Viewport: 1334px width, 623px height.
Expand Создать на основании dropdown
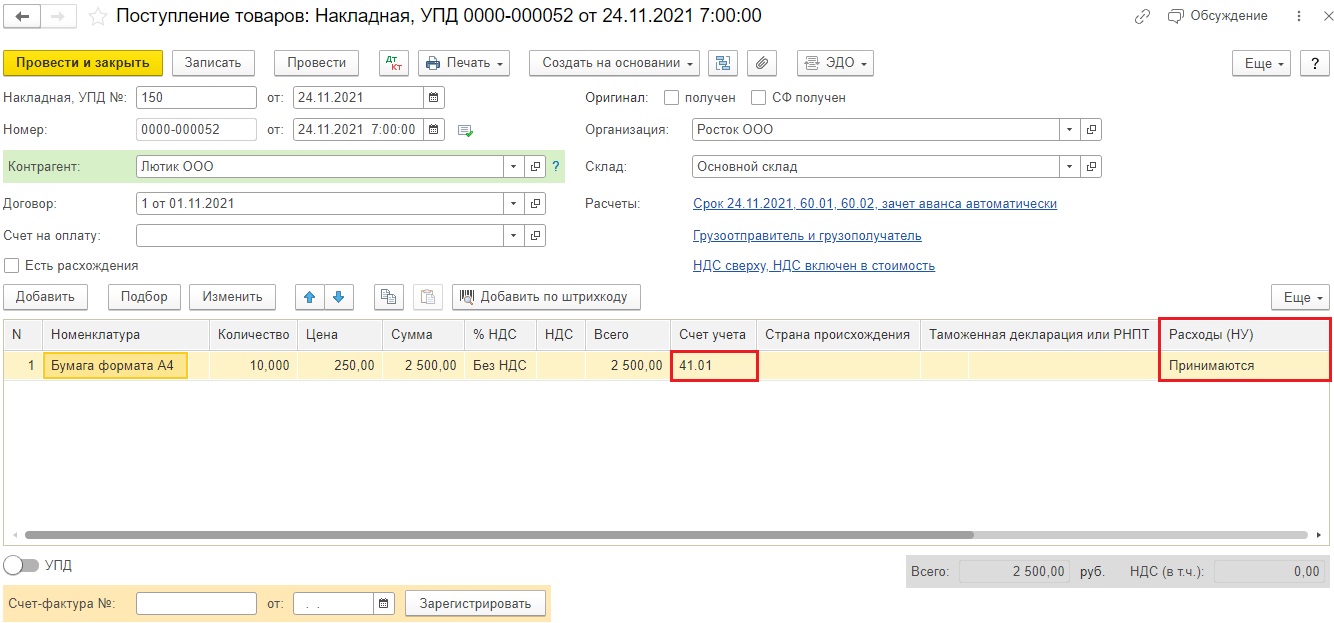click(614, 63)
